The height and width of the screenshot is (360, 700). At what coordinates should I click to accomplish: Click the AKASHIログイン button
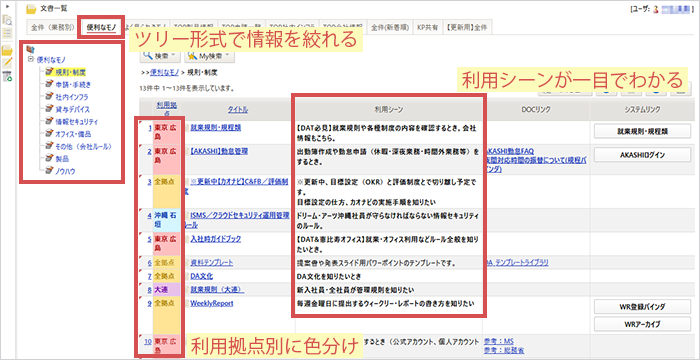coord(642,155)
